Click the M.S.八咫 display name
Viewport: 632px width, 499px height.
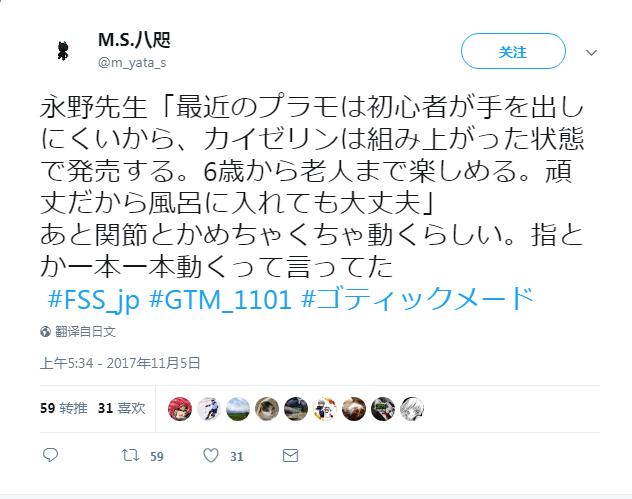[x=134, y=40]
